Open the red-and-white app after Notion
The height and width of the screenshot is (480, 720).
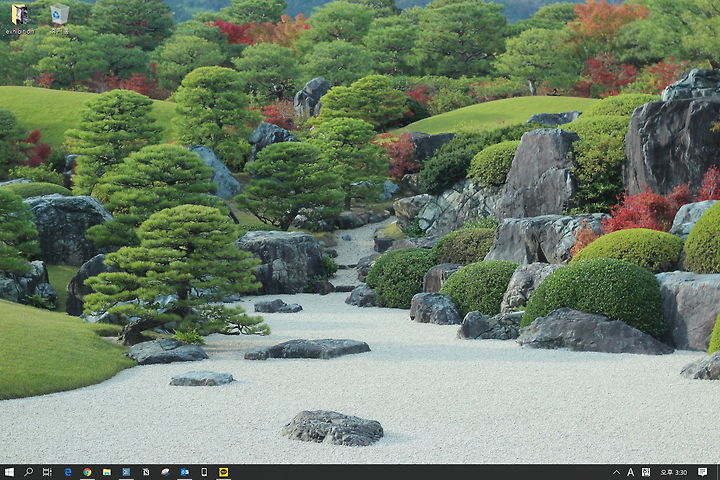165,472
